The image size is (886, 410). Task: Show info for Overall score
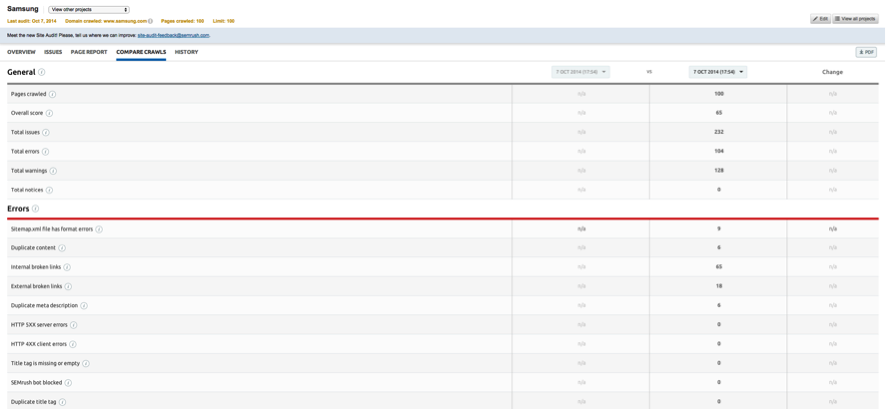click(49, 113)
